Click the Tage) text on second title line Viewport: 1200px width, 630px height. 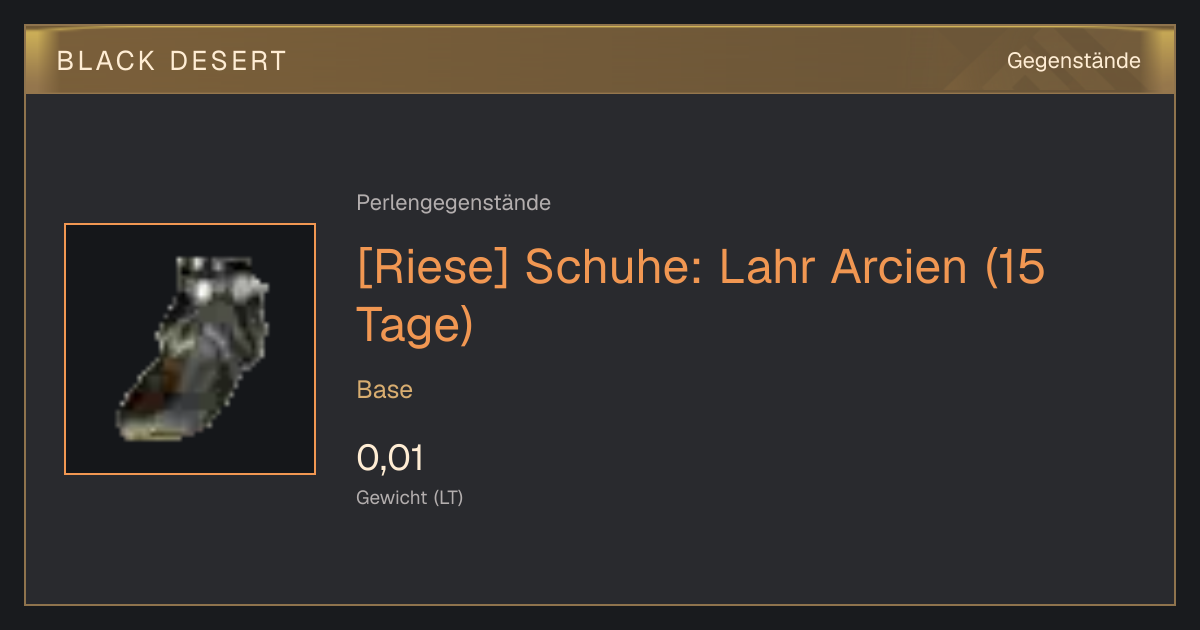414,326
